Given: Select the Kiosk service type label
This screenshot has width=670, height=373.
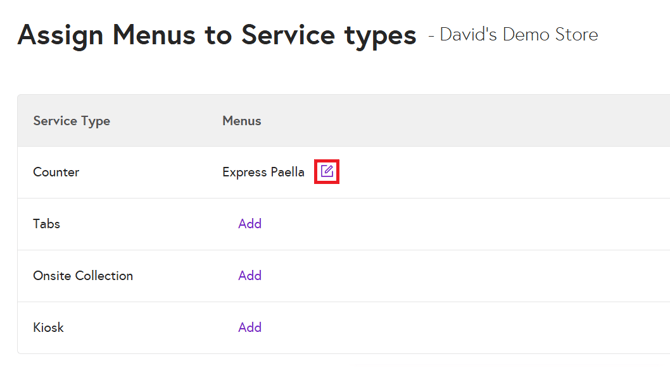Looking at the screenshot, I should [48, 327].
